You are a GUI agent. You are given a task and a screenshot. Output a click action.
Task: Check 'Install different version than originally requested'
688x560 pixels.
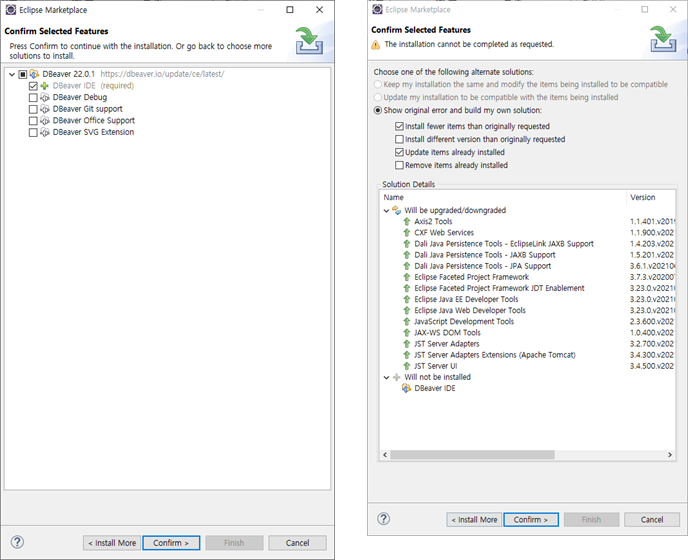coord(399,139)
